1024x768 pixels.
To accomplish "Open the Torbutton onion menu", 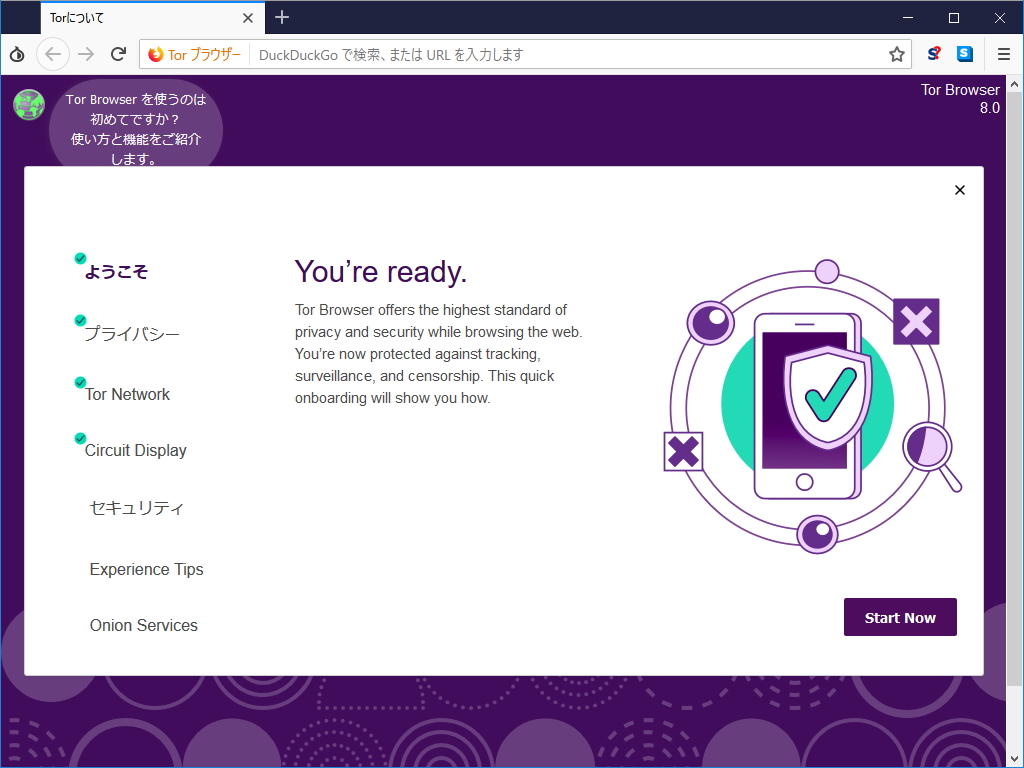I will (x=16, y=54).
